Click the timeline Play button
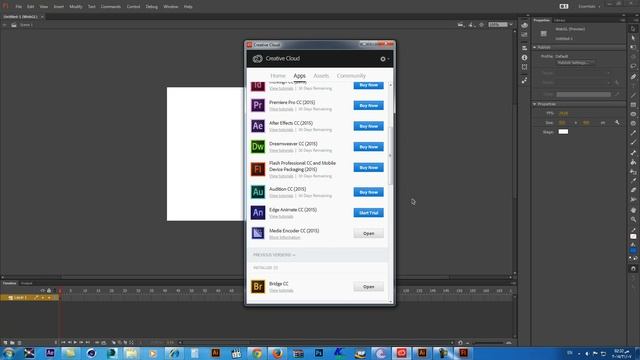This screenshot has height=360, width=640. tap(75, 342)
